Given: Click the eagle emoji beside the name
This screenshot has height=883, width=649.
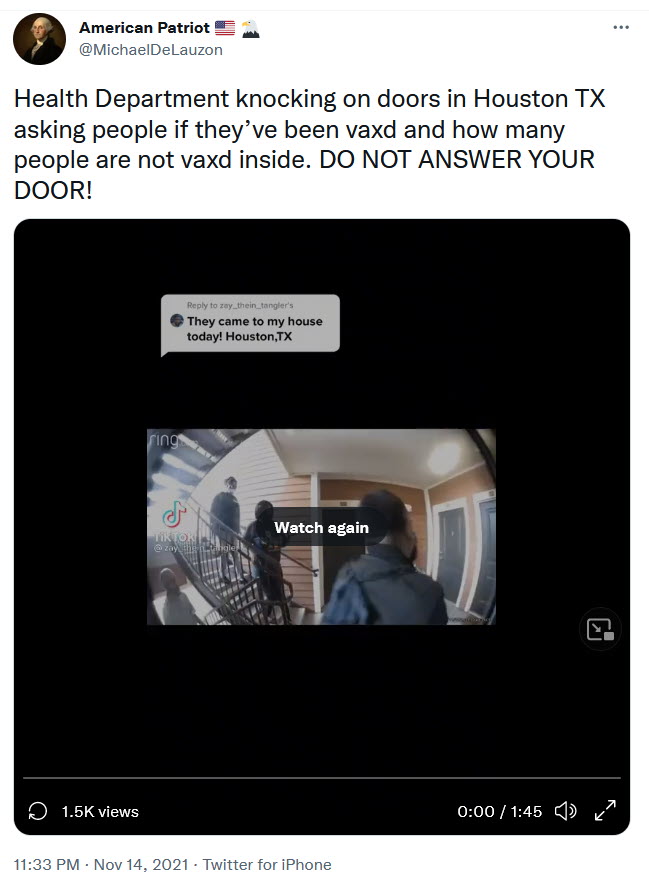Looking at the screenshot, I should [250, 28].
